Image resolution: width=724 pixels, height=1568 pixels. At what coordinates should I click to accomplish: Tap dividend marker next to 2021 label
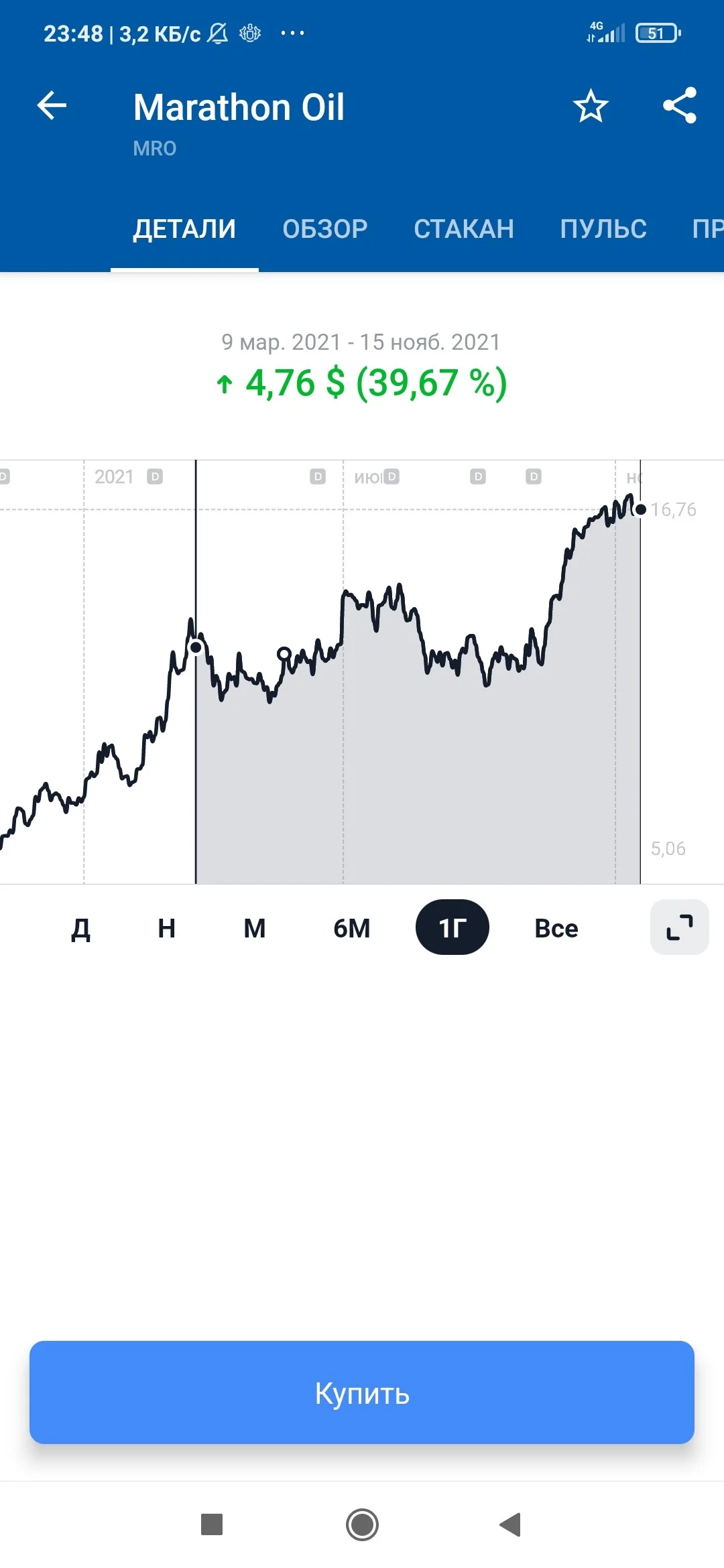coord(155,476)
